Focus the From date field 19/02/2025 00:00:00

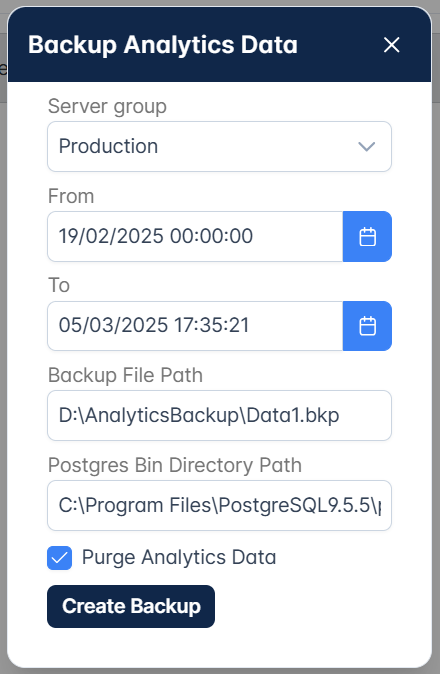click(x=195, y=236)
